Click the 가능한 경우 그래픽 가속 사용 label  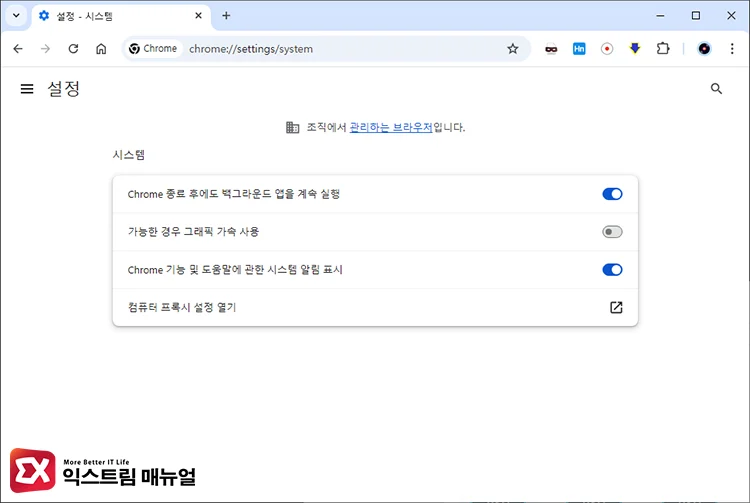[x=193, y=232]
